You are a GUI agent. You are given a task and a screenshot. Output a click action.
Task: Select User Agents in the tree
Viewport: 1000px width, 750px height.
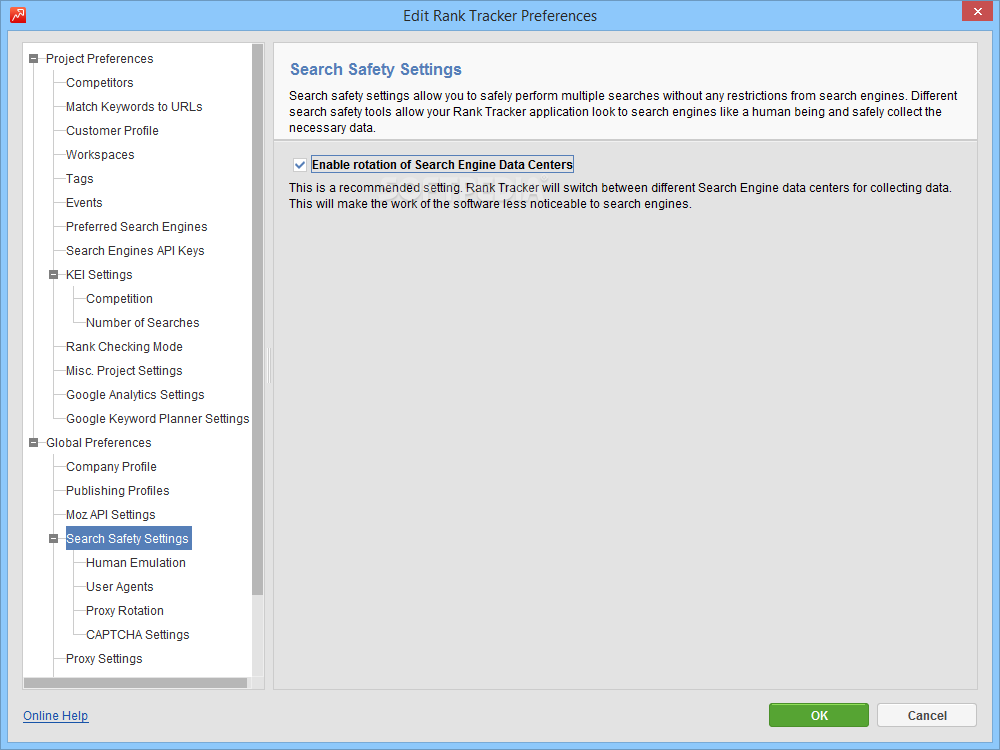pos(120,587)
